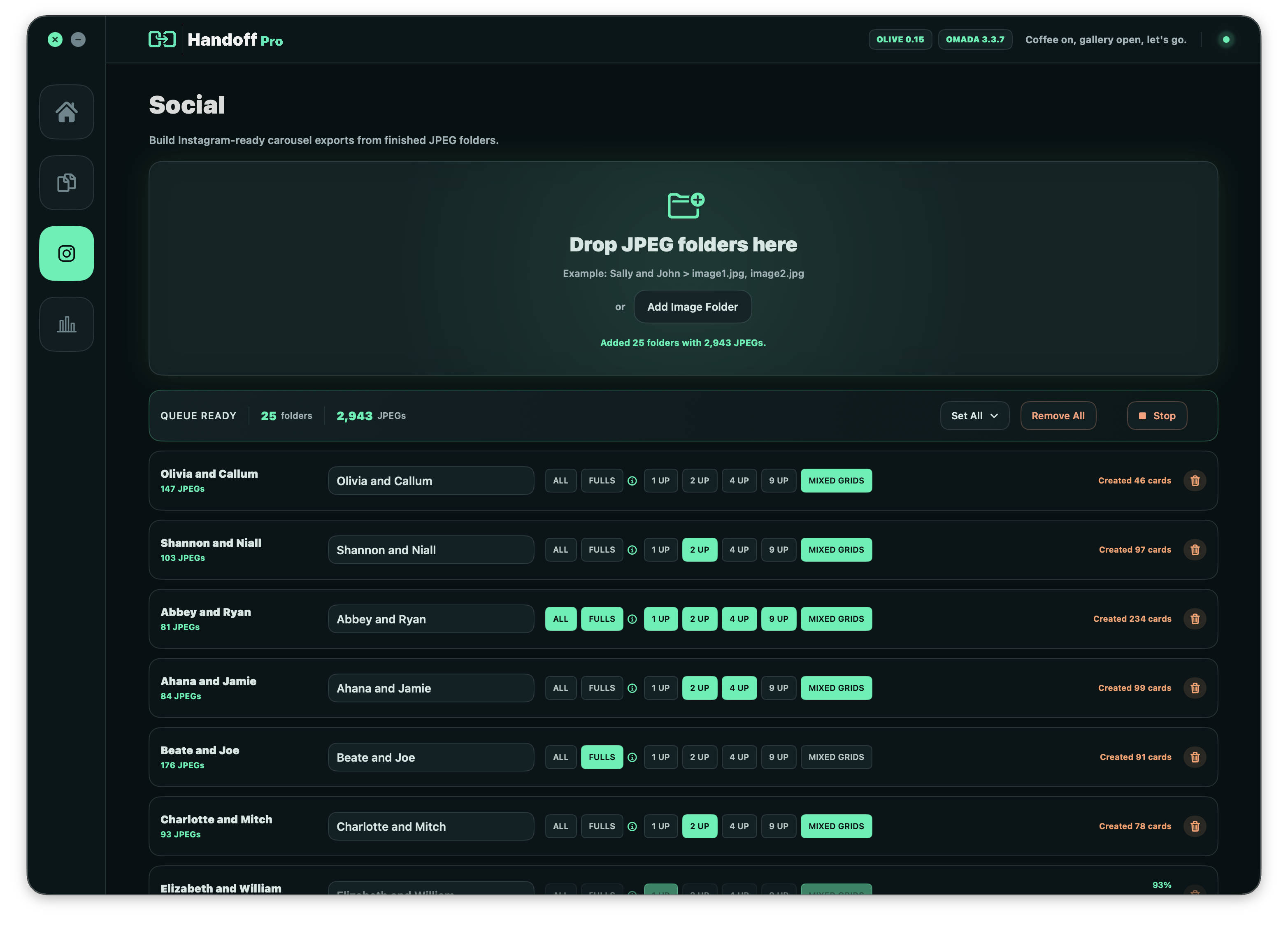This screenshot has height=925, width=1288.
Task: Click the green status indicator dot
Action: point(1225,40)
